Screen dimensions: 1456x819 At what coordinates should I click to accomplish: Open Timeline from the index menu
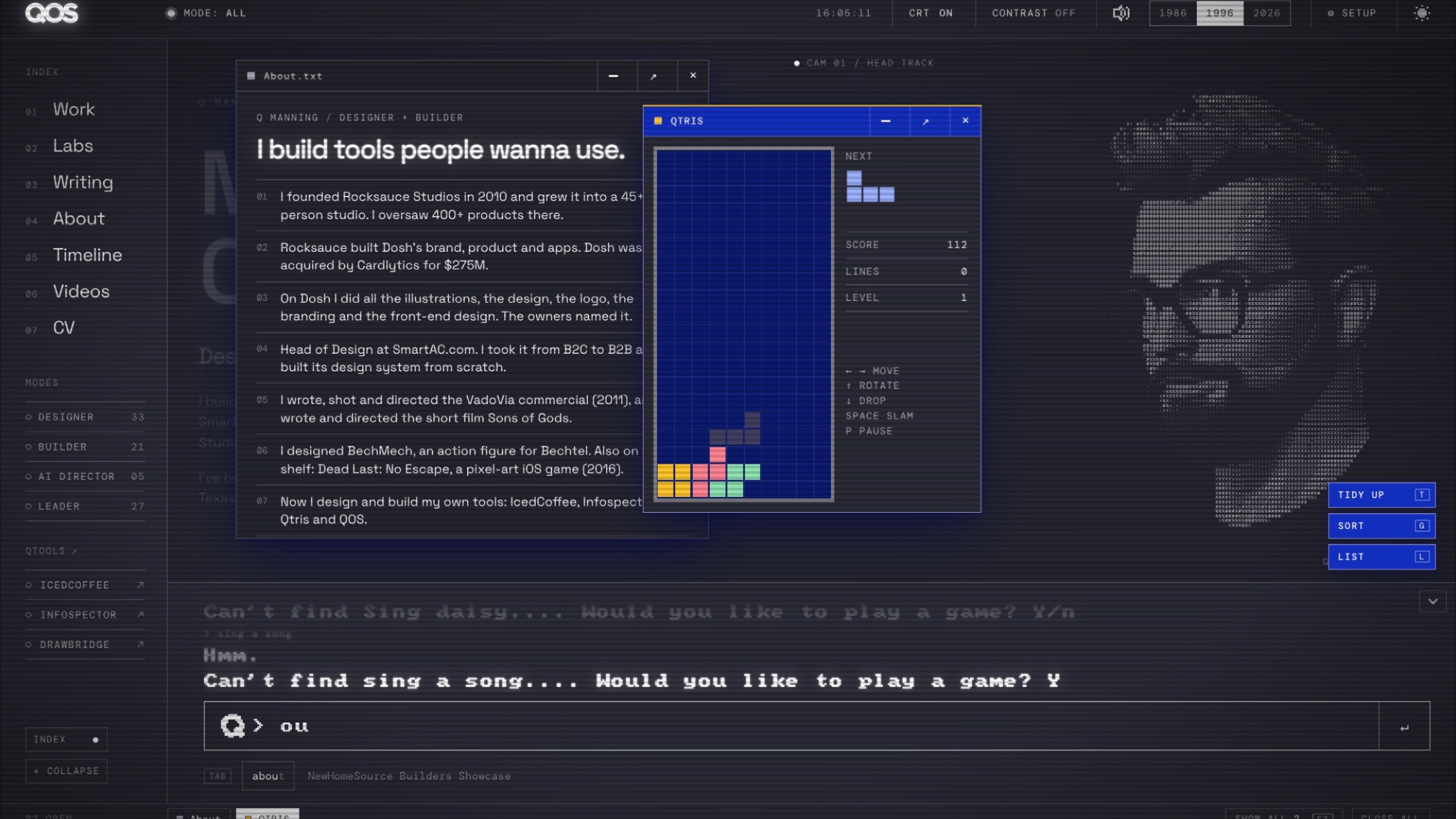[x=87, y=255]
